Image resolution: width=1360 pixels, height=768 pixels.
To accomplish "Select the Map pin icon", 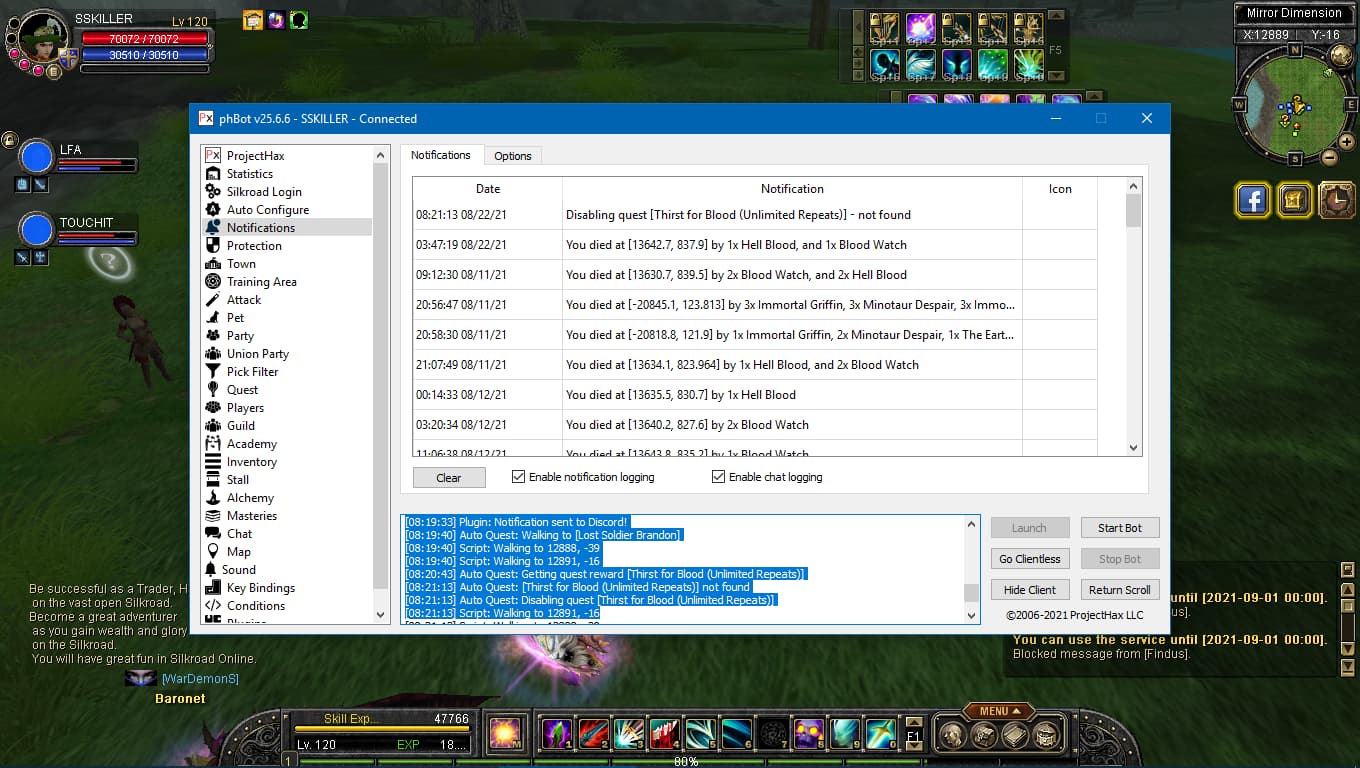I will click(212, 552).
